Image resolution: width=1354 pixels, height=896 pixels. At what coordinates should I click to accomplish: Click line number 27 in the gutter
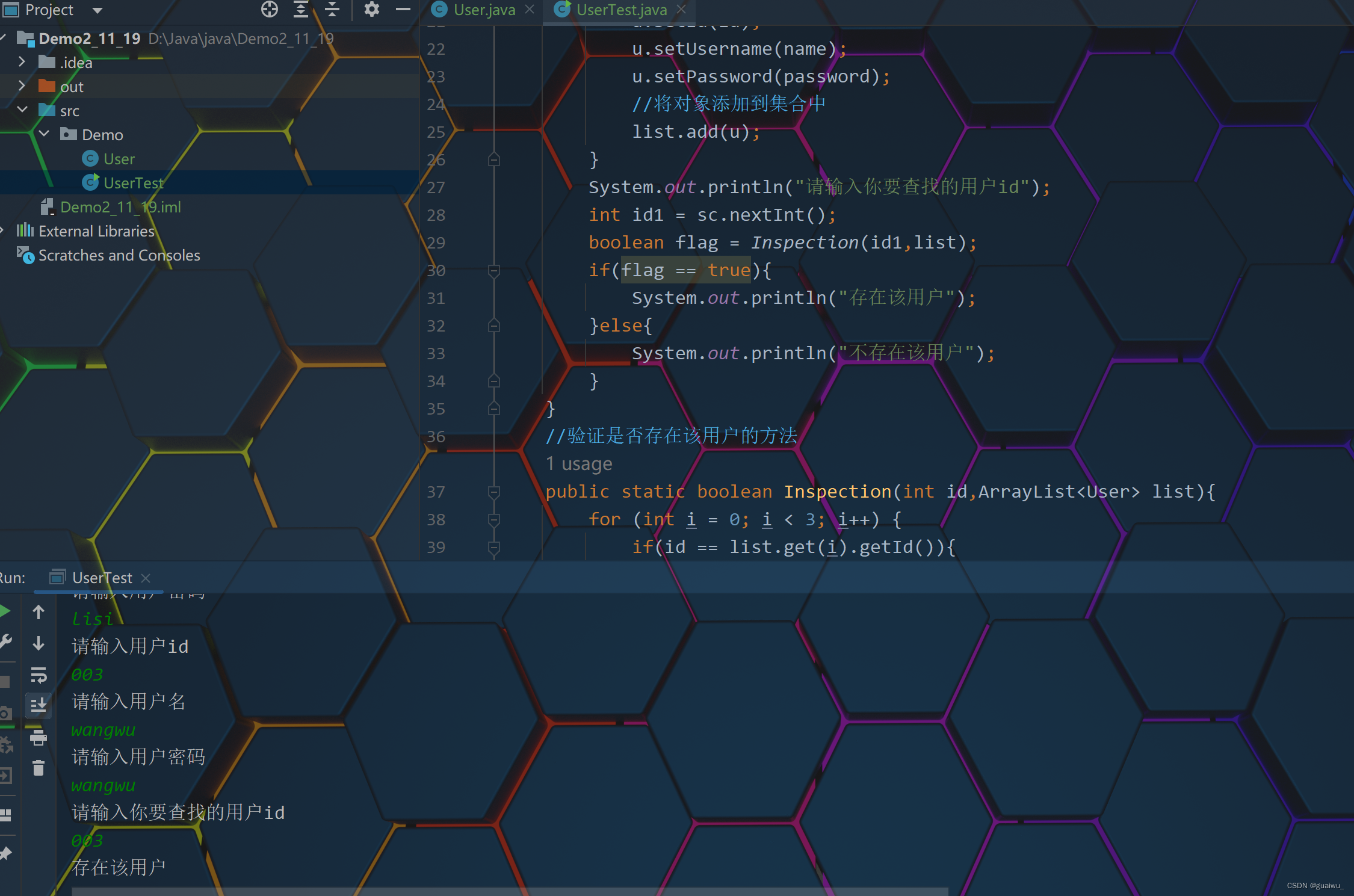[x=436, y=188]
